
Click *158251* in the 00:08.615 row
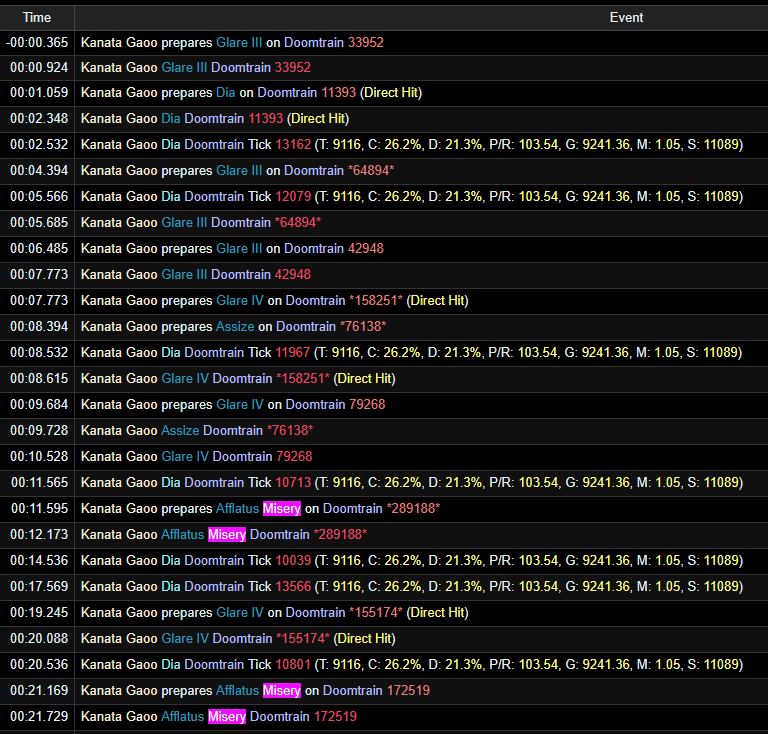[x=303, y=378]
